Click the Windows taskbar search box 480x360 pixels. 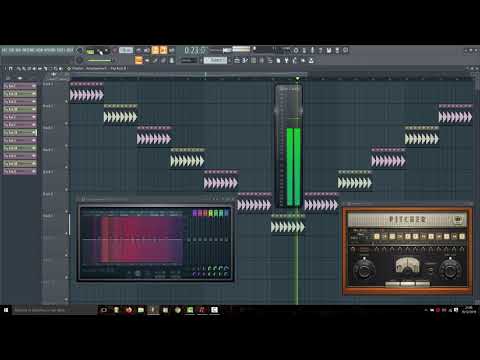click(55, 310)
